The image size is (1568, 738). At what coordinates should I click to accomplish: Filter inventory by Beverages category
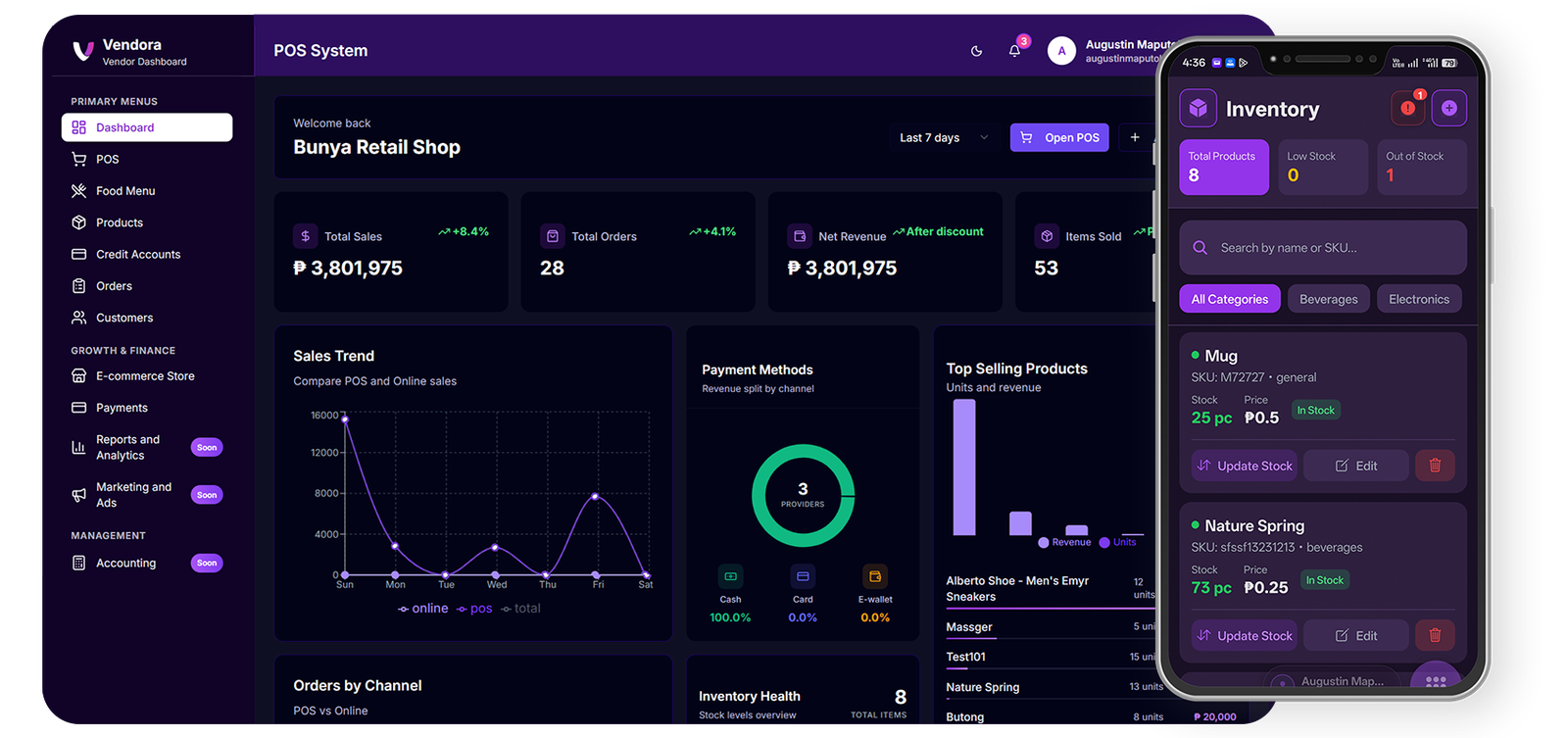click(1328, 299)
